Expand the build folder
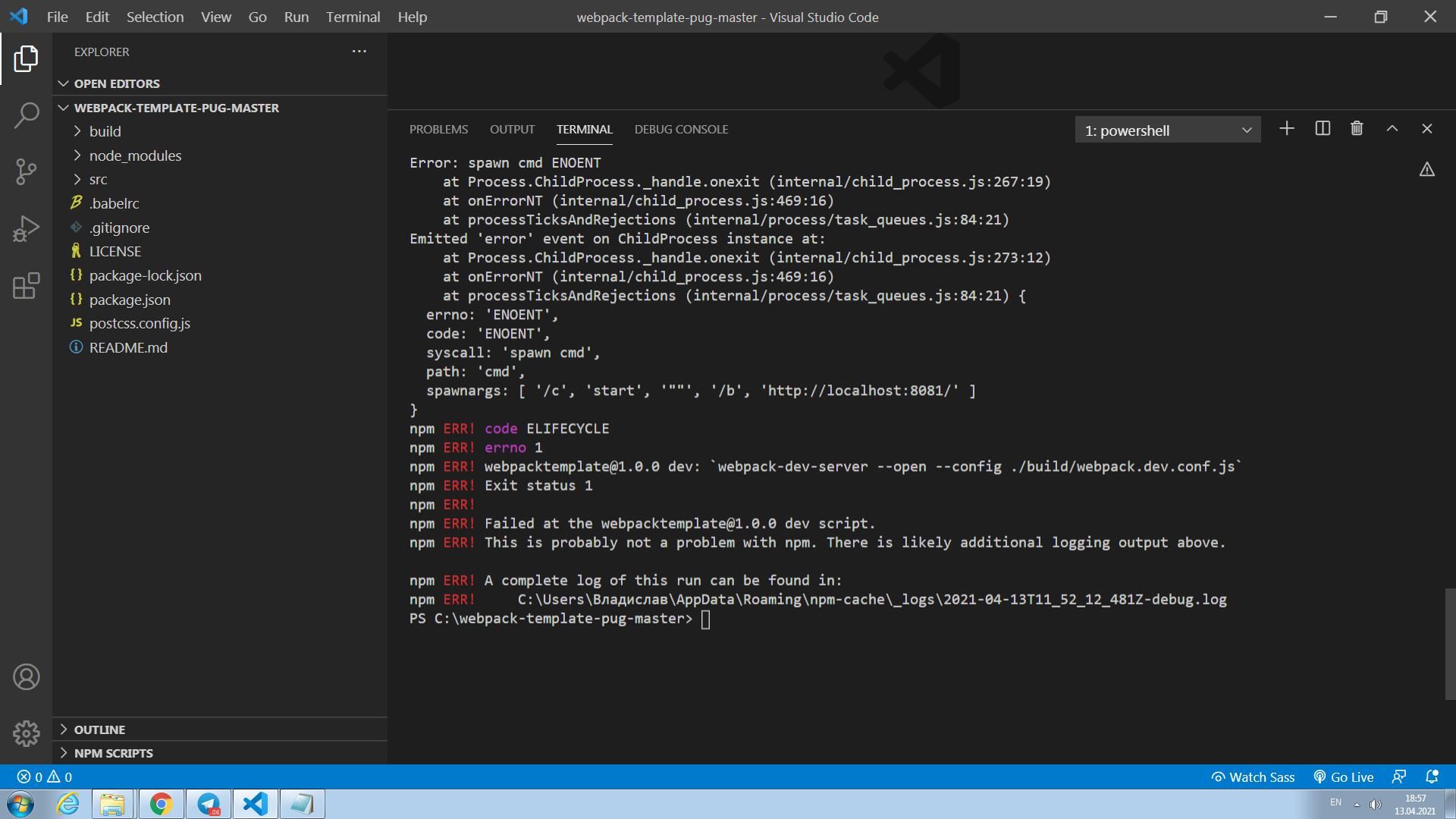This screenshot has width=1456, height=819. pyautogui.click(x=220, y=131)
